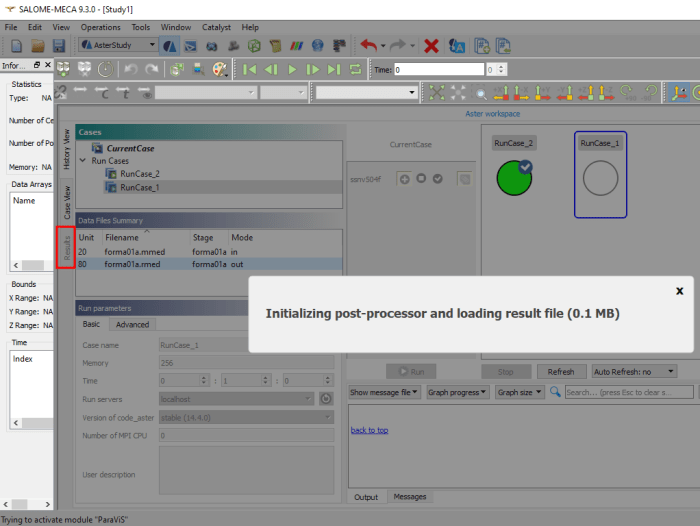700x526 pixels.
Task: Jump to the first frame
Action: (250, 70)
